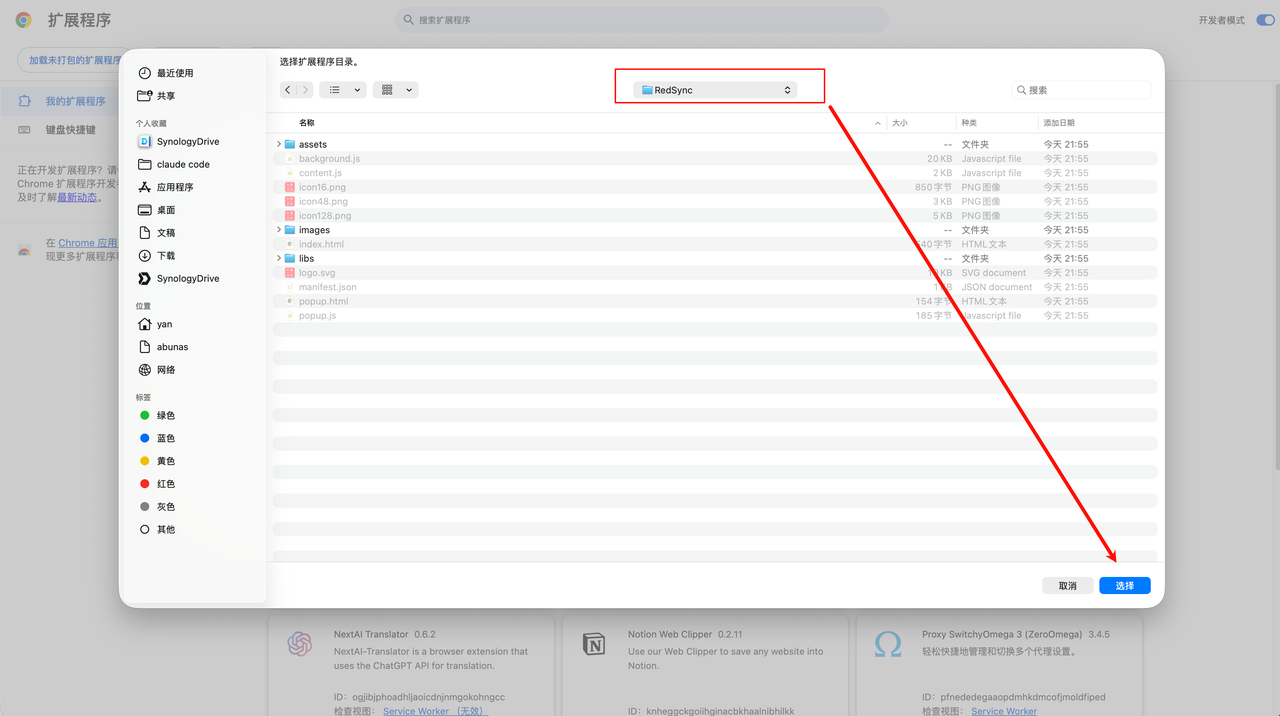
Task: Expand the assets folder disclosure triangle
Action: point(279,145)
